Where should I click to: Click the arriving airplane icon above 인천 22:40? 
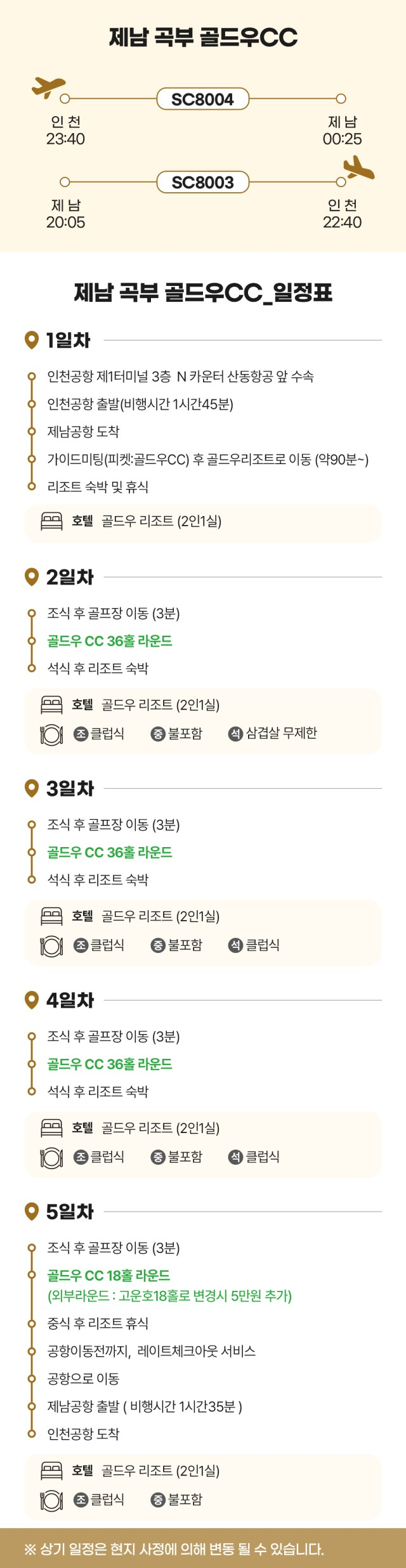[358, 168]
